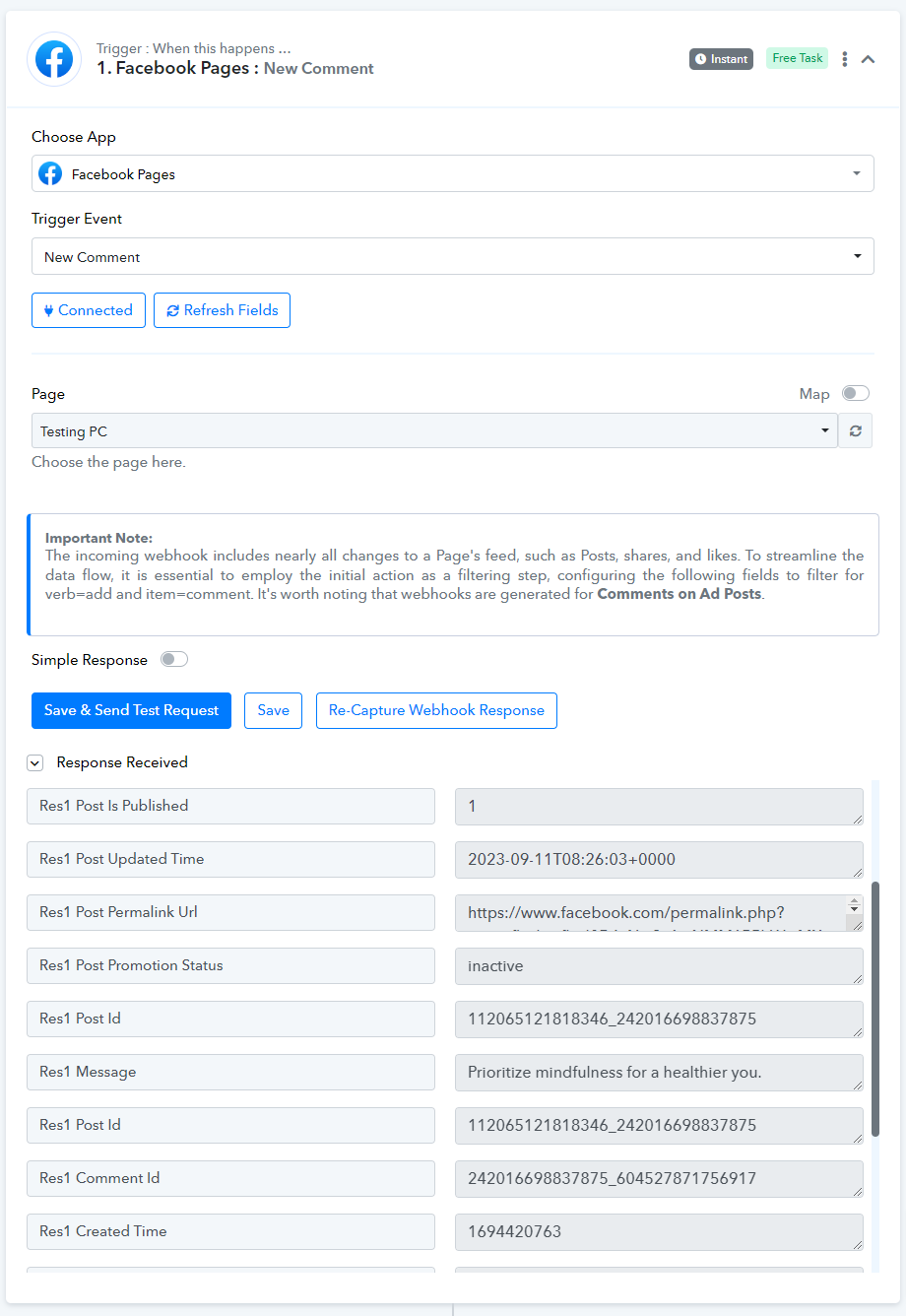Click the permalink field scroll up arrow
The height and width of the screenshot is (1316, 906).
[x=855, y=901]
